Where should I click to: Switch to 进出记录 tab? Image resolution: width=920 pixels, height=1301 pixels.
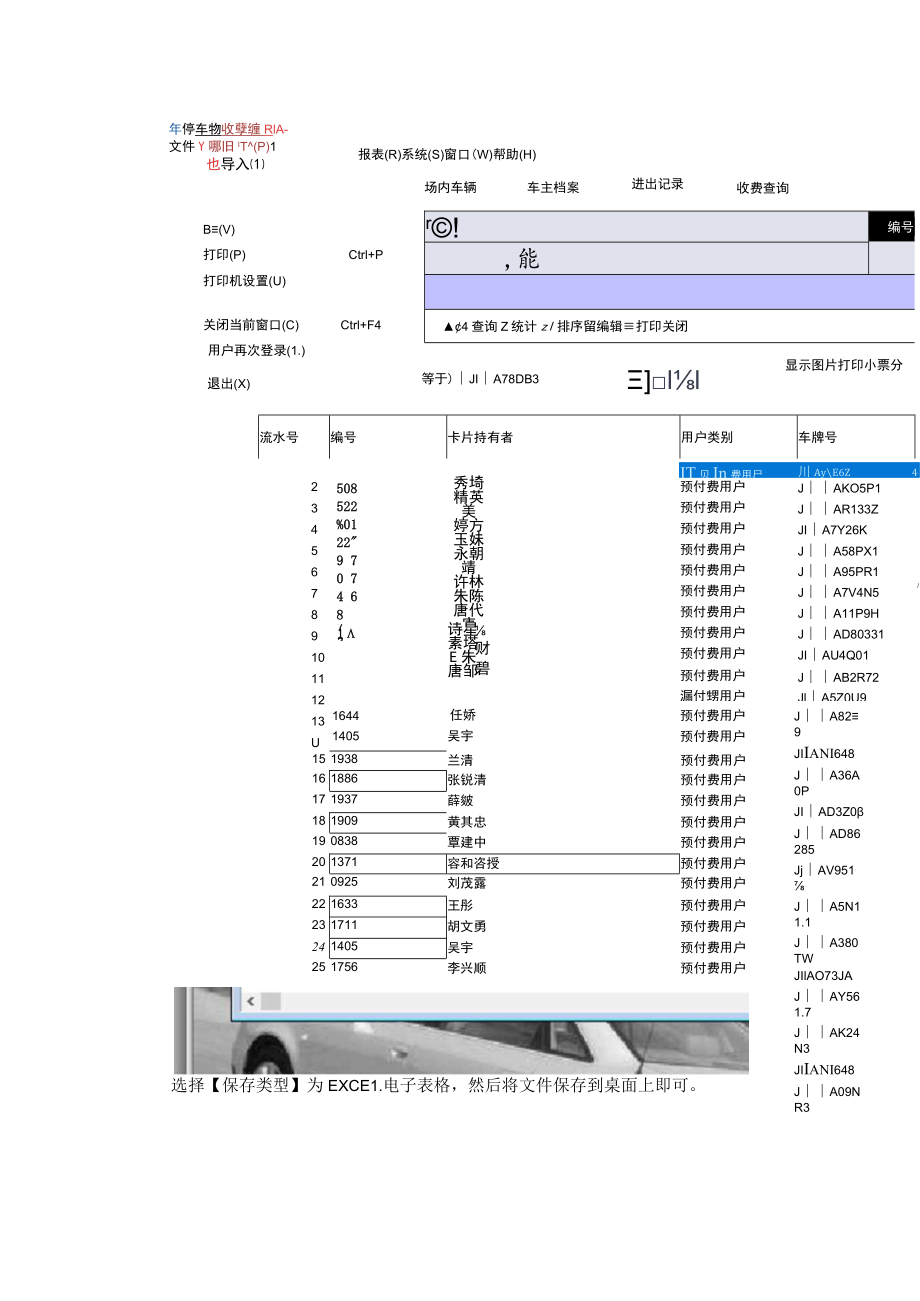pyautogui.click(x=658, y=184)
